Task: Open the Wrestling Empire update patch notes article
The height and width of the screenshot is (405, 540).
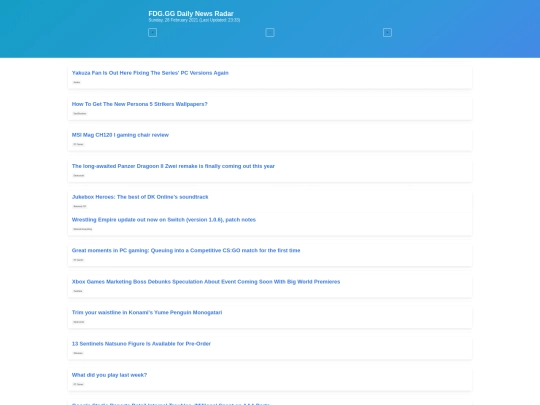Action: [164, 220]
